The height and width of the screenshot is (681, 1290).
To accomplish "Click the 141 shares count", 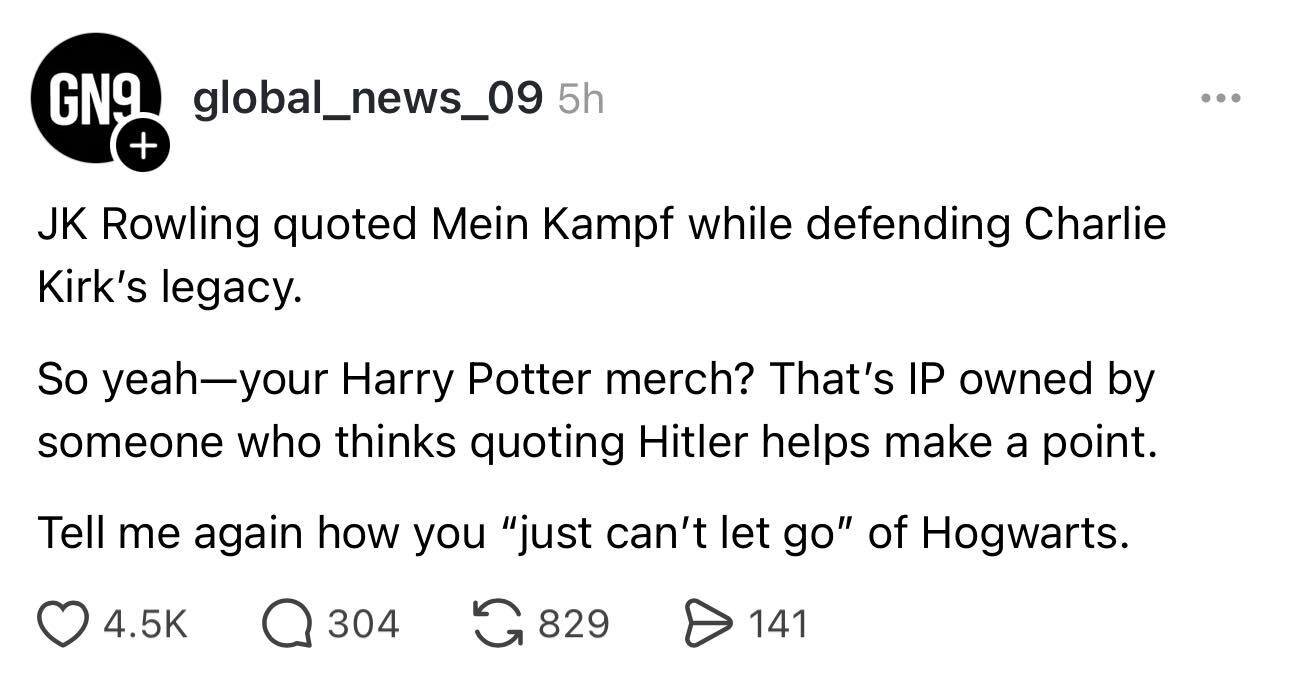I will pyautogui.click(x=778, y=625).
